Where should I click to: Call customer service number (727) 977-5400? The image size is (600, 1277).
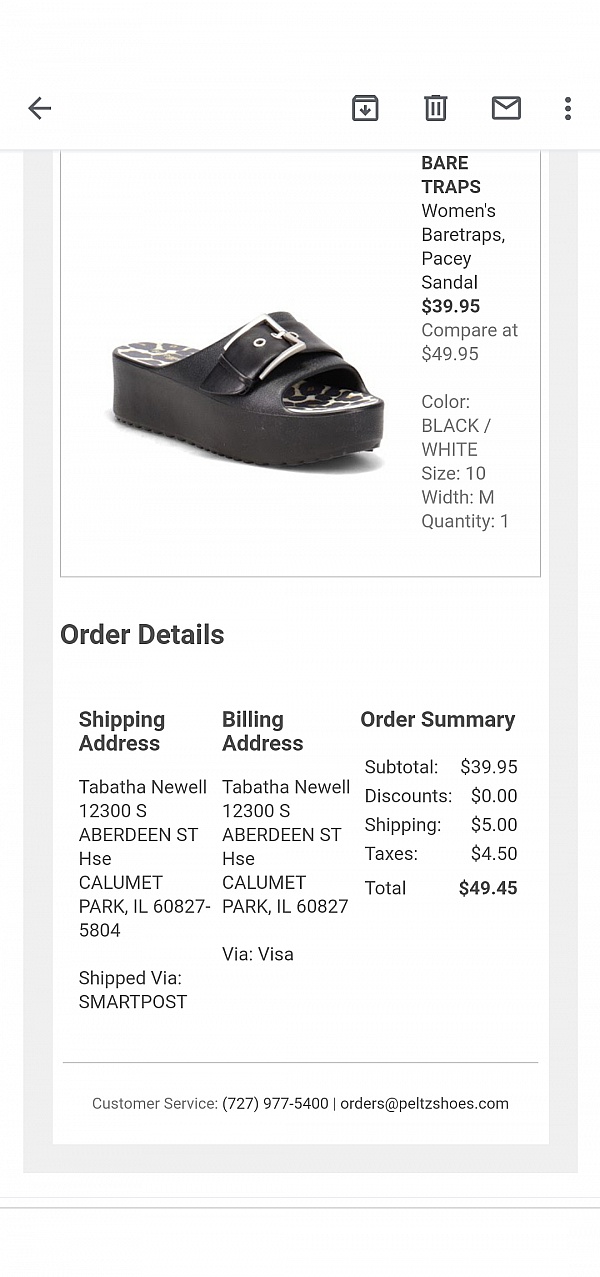click(275, 1104)
